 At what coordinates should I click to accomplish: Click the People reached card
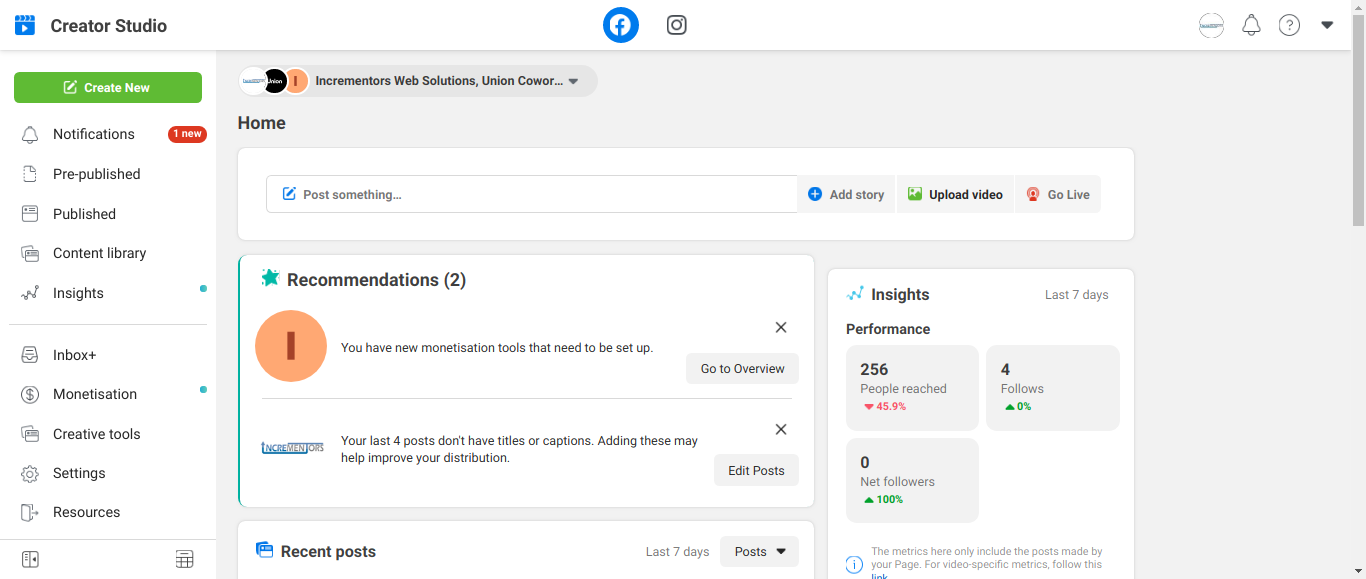912,388
